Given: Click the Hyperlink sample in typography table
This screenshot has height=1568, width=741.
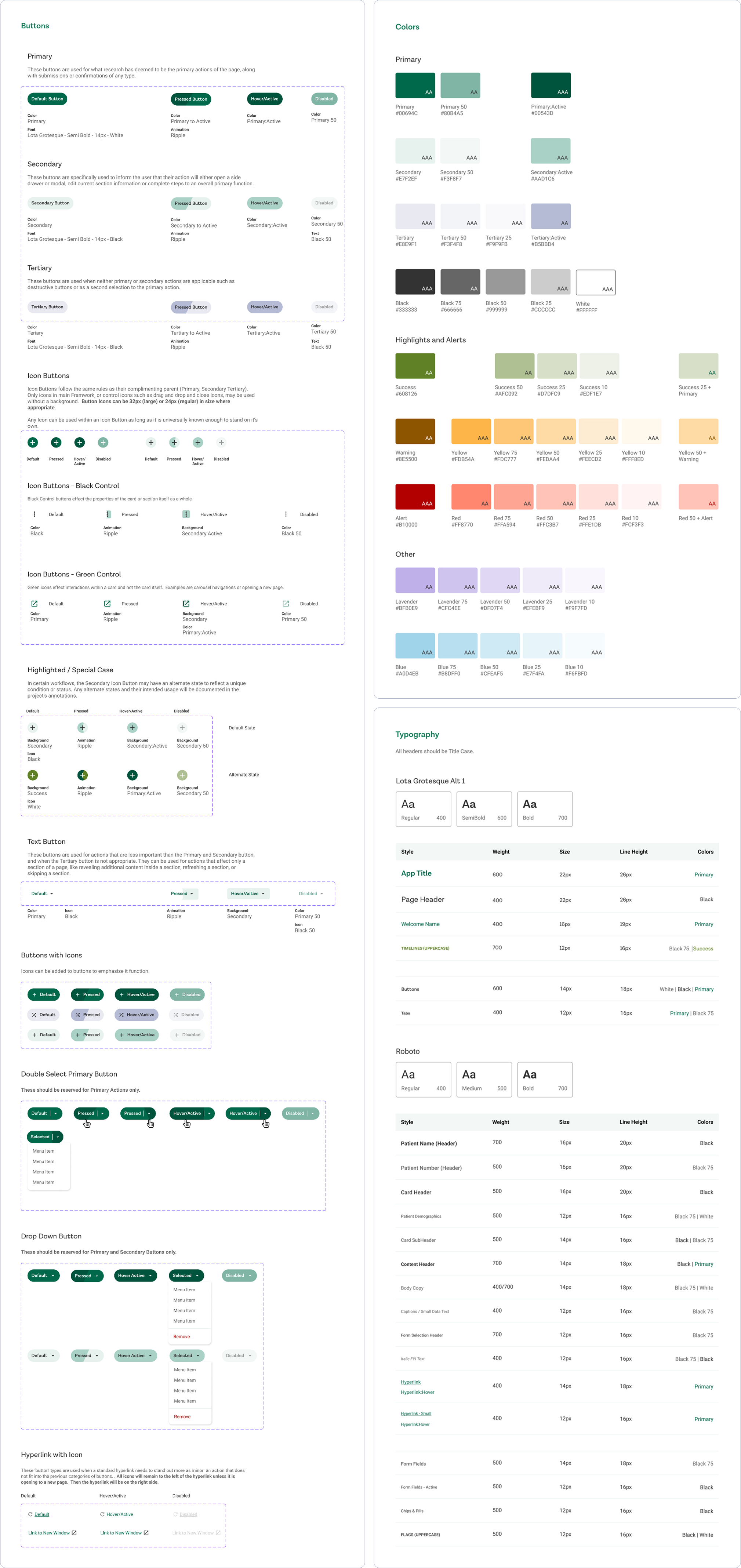Looking at the screenshot, I should pyautogui.click(x=410, y=1382).
